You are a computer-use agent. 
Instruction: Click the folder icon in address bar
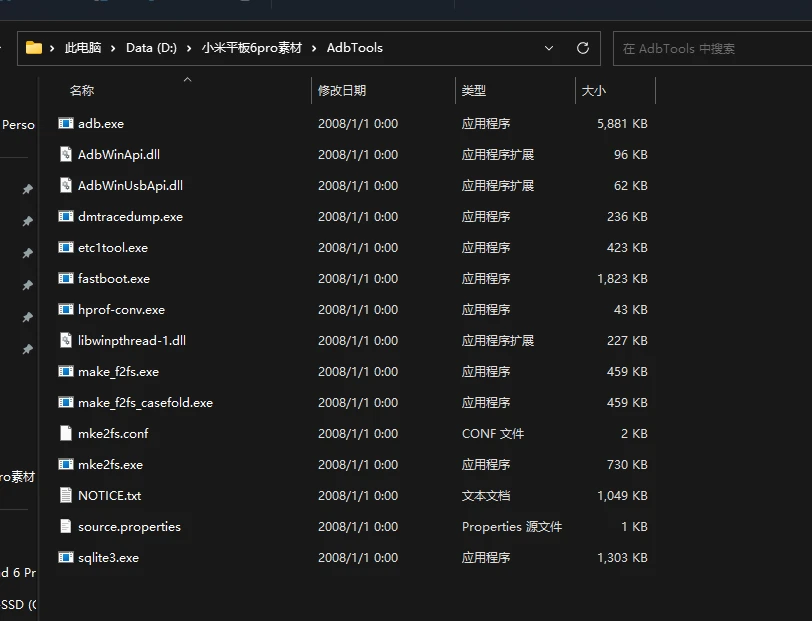point(34,48)
